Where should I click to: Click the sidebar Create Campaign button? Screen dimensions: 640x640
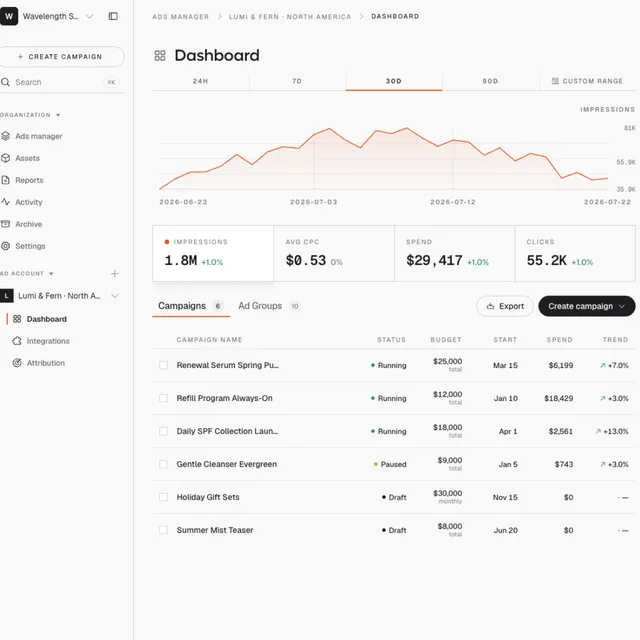click(x=61, y=57)
